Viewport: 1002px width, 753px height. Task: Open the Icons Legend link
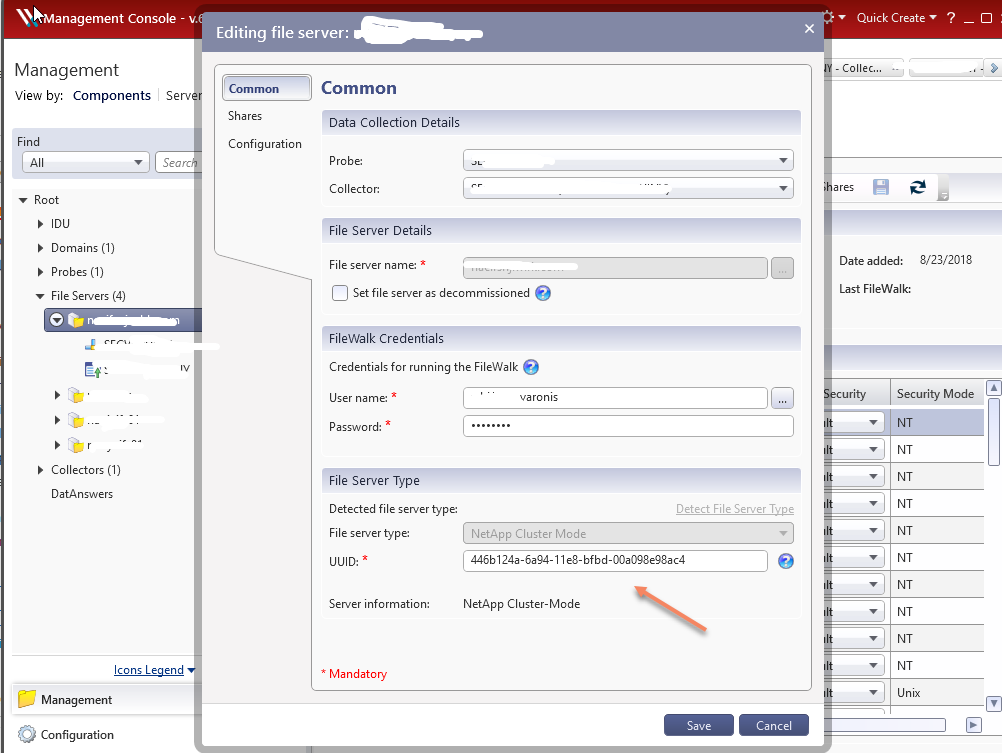click(x=149, y=670)
